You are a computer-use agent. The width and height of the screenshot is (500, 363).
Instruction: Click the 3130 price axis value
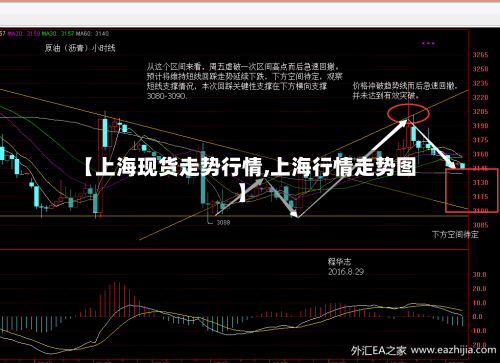(x=480, y=183)
